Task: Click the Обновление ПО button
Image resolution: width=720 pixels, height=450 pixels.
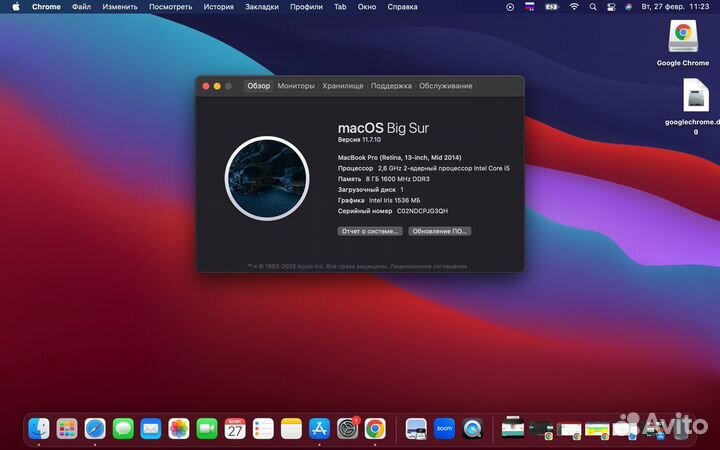Action: [440, 231]
